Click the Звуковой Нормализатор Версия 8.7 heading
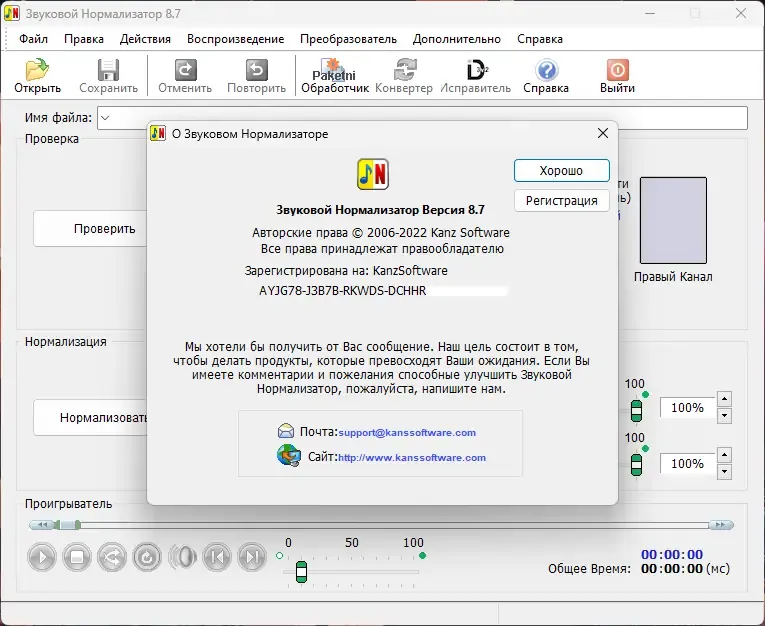The height and width of the screenshot is (626, 765). tap(381, 210)
